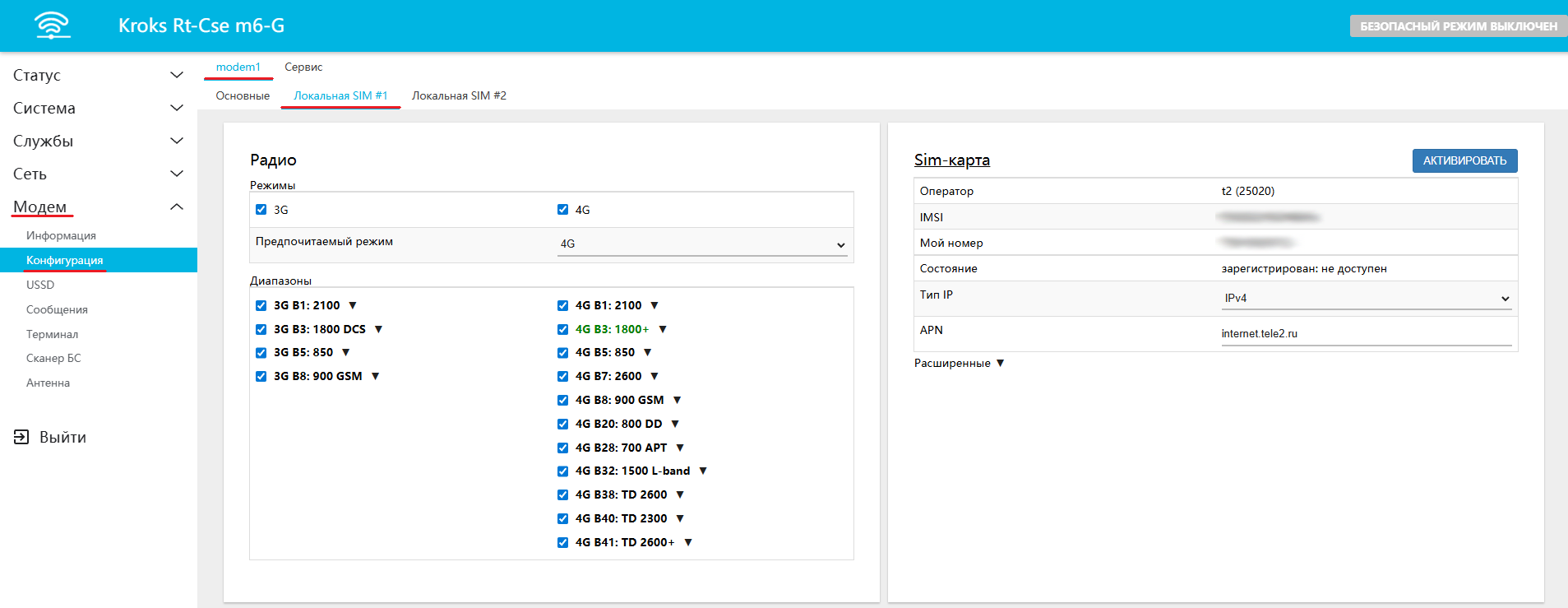Click the APN input field
1568x608 pixels.
[x=1365, y=333]
